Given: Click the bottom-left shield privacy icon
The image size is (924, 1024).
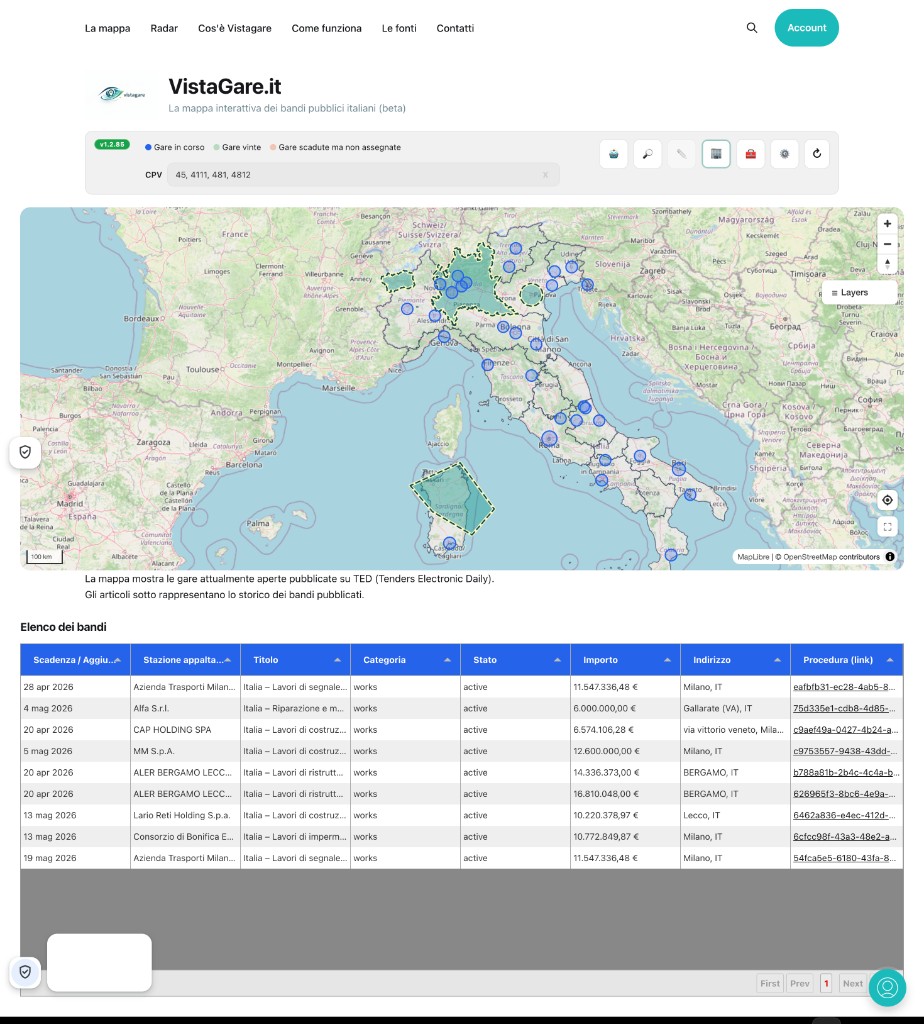Looking at the screenshot, I should click(x=25, y=972).
